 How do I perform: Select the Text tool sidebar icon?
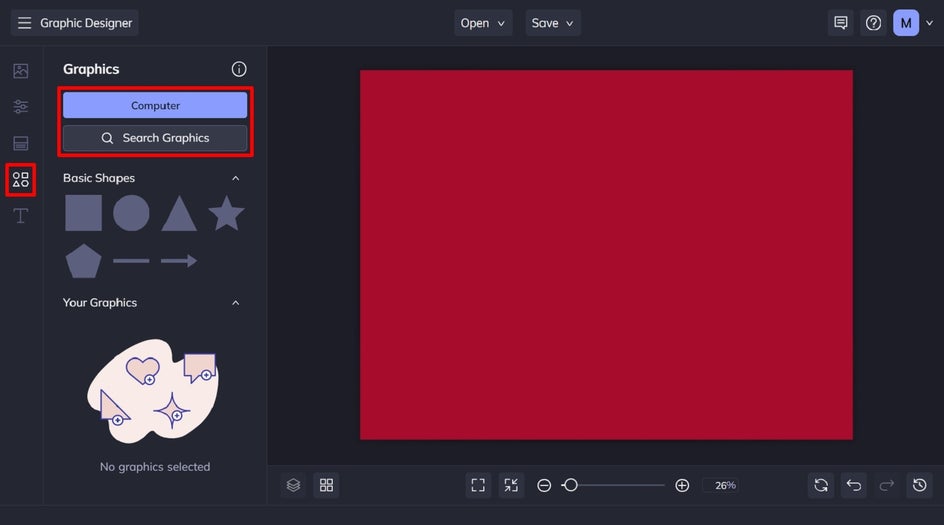(20, 216)
